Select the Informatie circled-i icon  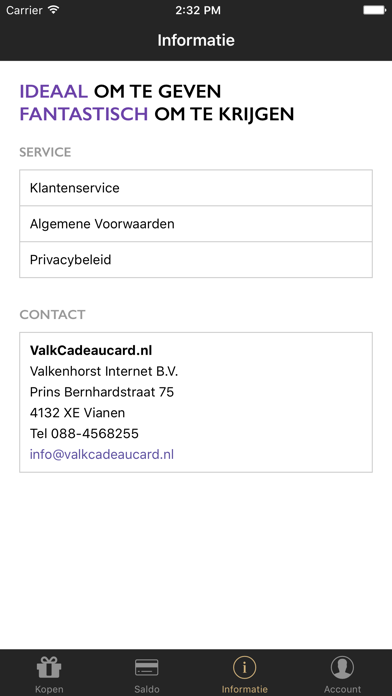pyautogui.click(x=245, y=667)
